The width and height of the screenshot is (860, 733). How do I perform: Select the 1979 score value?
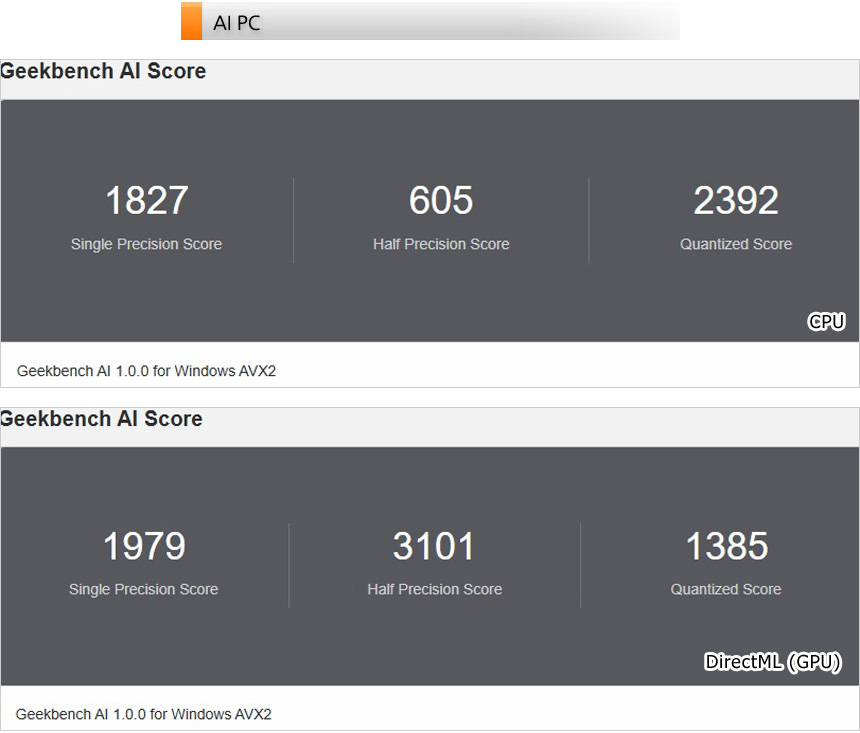(144, 547)
